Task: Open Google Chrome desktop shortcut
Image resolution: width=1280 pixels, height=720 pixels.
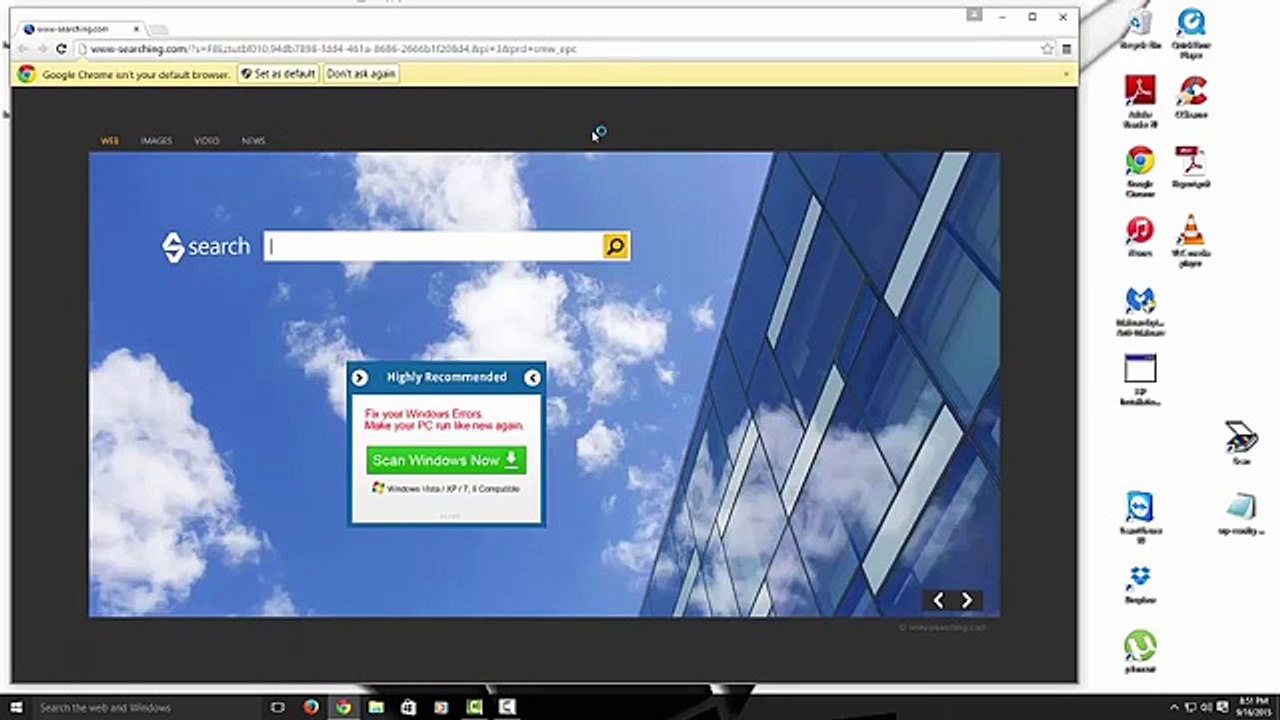Action: (1139, 171)
